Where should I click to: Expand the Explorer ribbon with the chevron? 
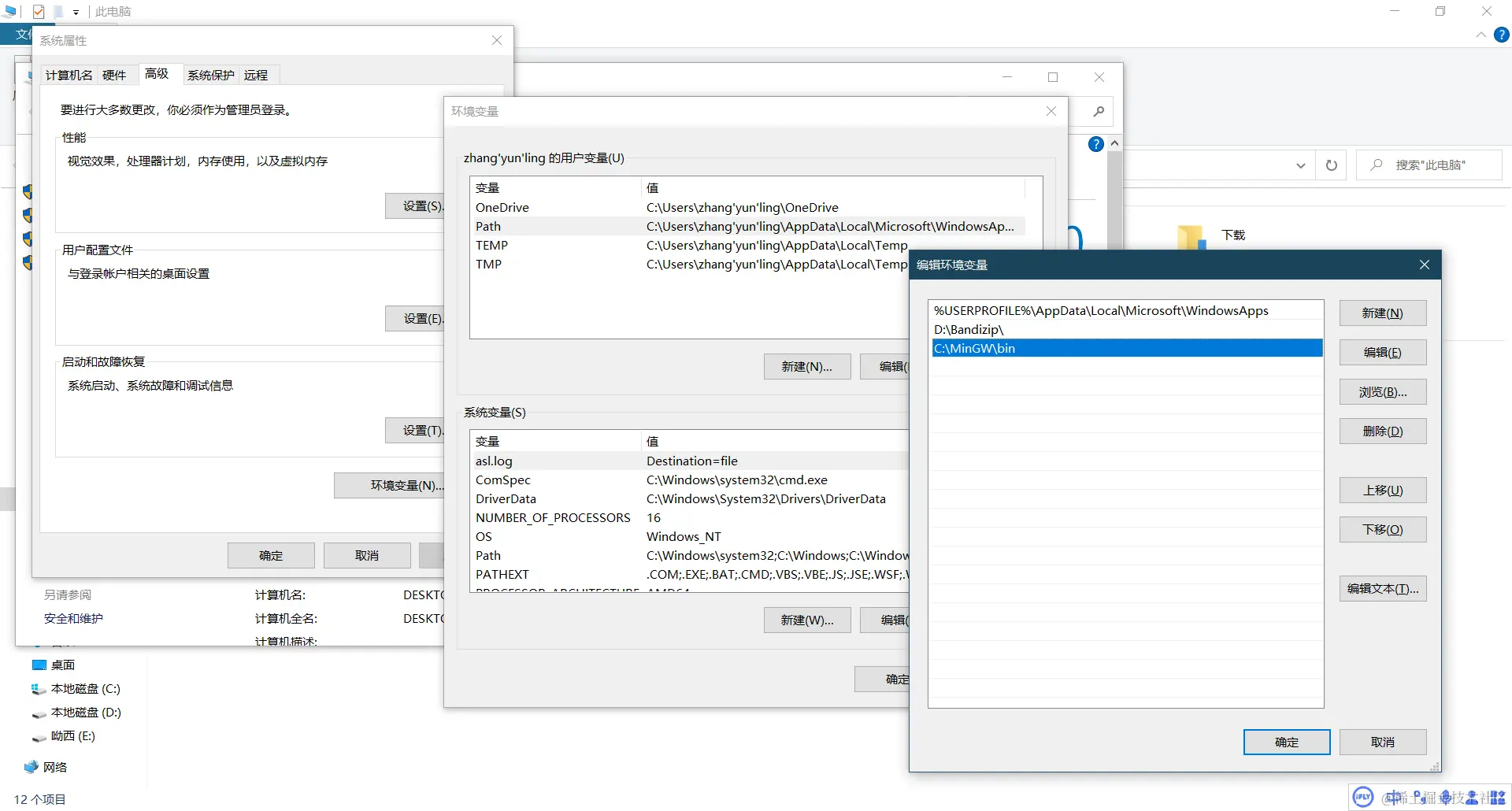click(1480, 35)
